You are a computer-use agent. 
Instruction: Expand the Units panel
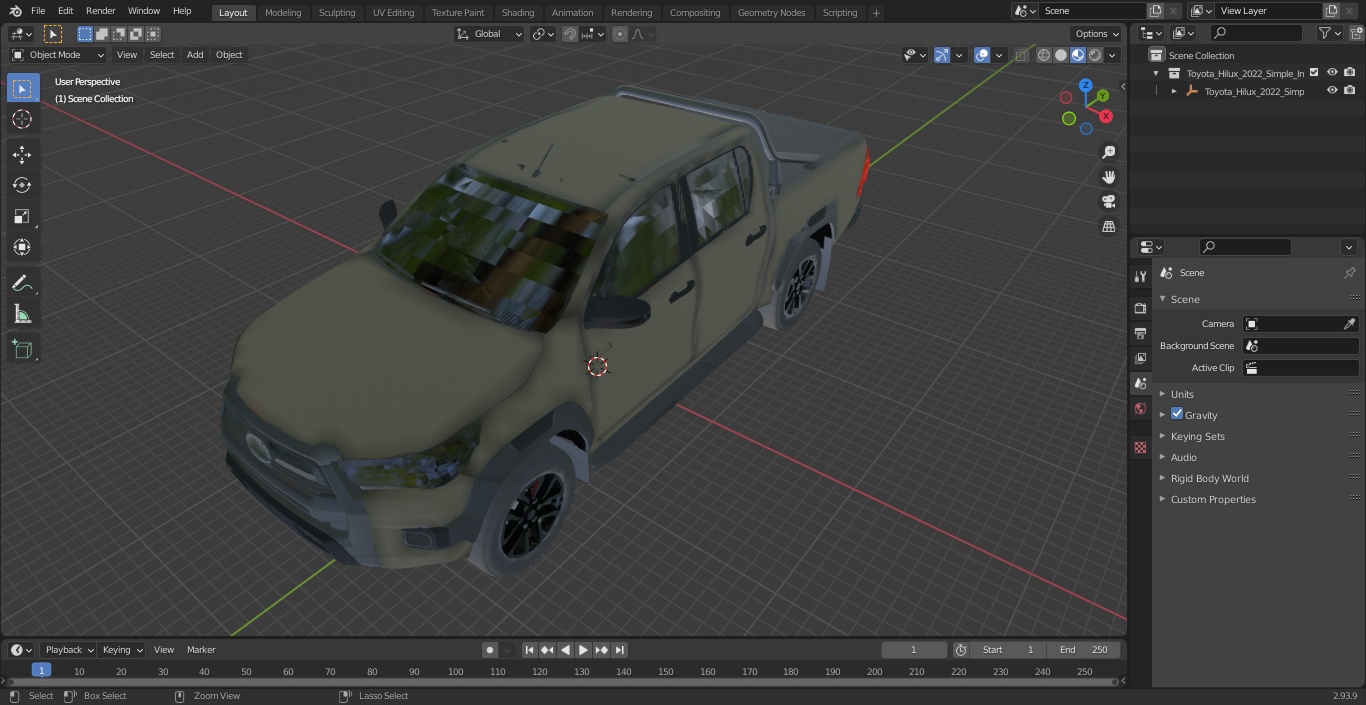click(x=1182, y=394)
